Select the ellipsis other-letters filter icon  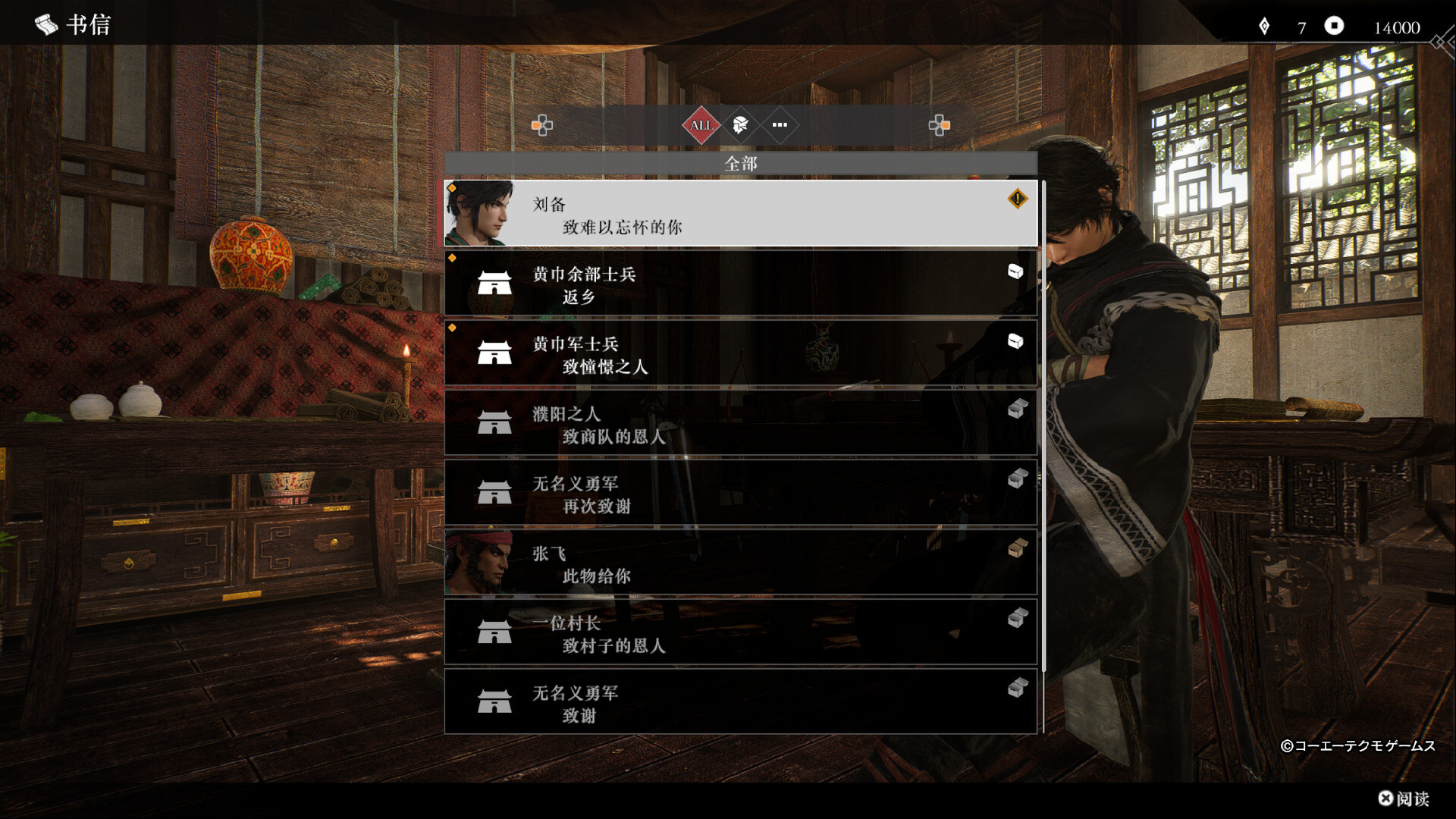780,125
